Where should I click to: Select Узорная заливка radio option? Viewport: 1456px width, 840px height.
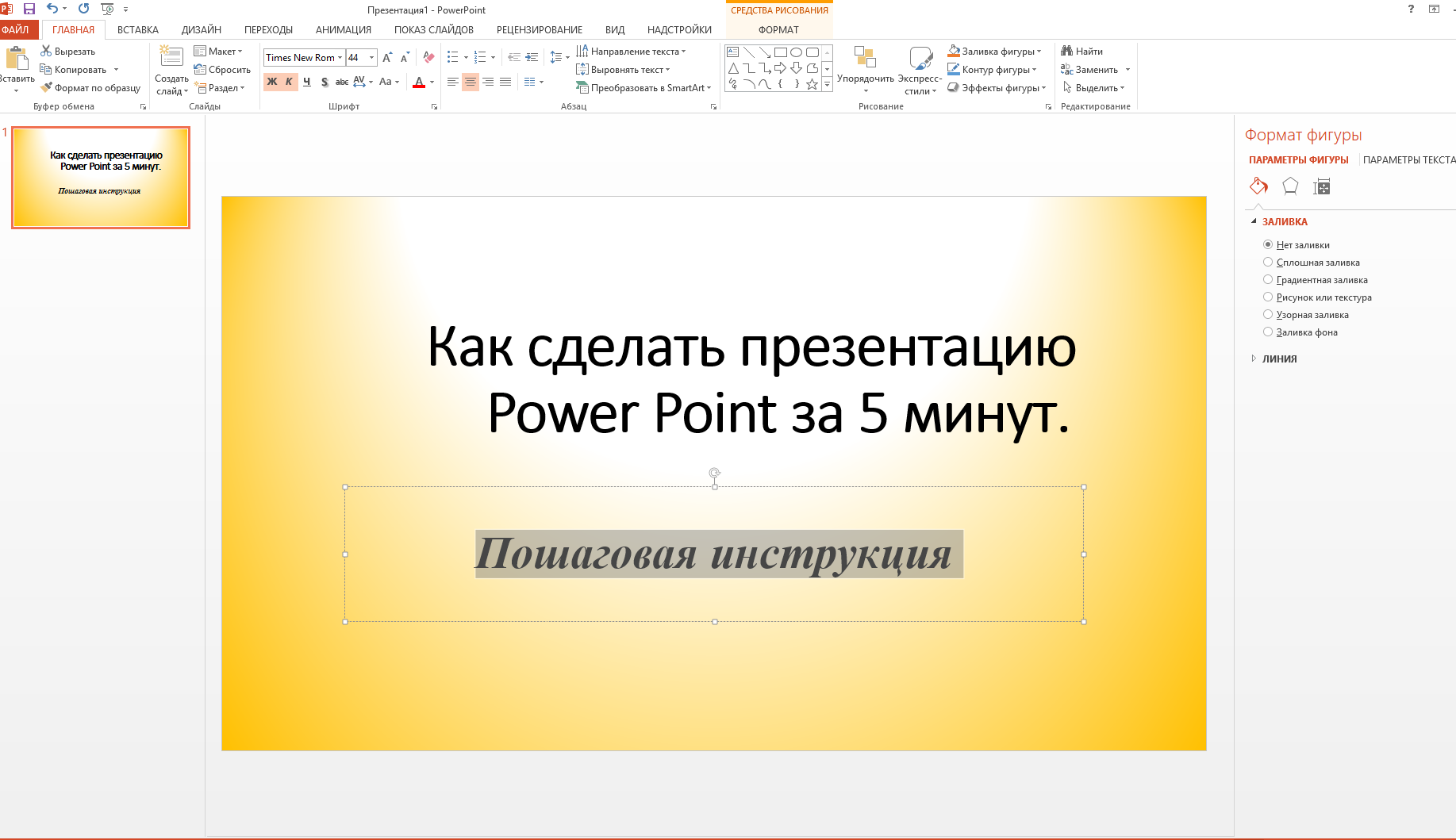[1268, 314]
